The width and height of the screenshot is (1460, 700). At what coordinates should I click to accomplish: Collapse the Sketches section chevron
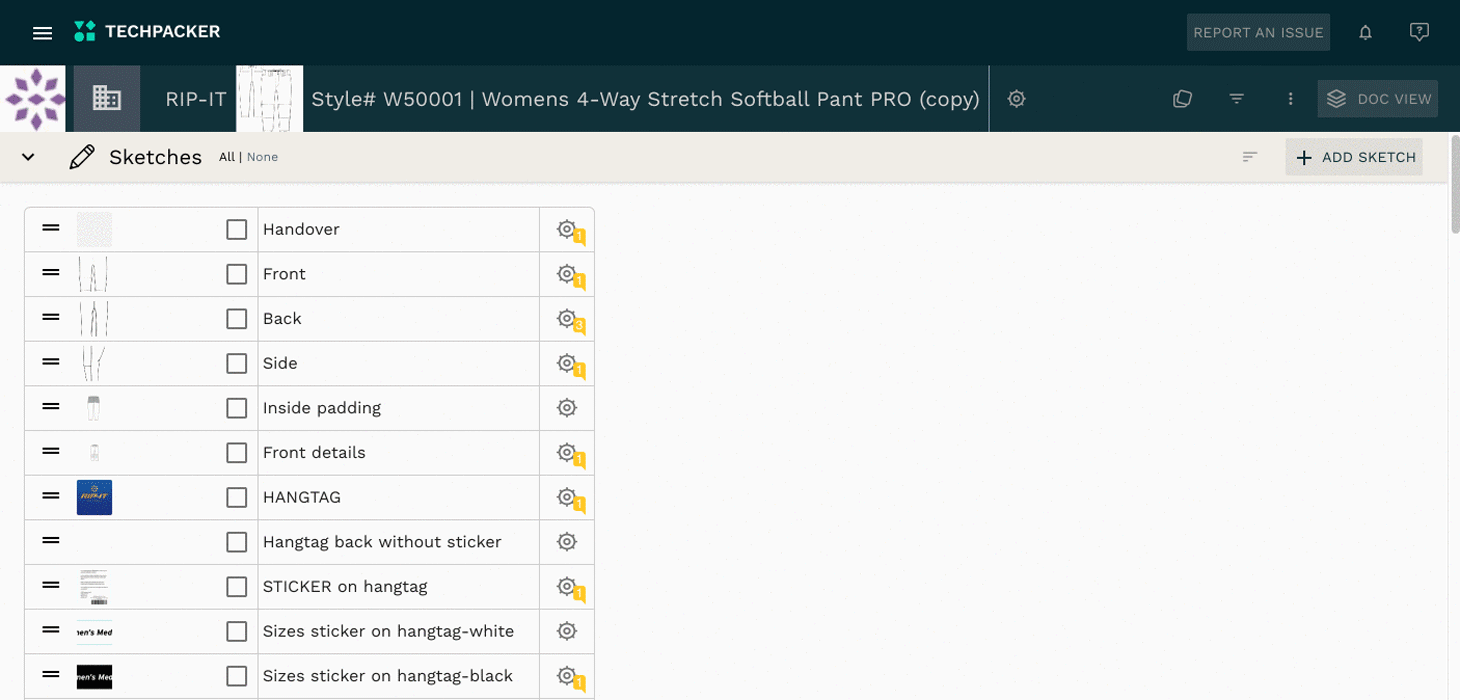pyautogui.click(x=28, y=157)
